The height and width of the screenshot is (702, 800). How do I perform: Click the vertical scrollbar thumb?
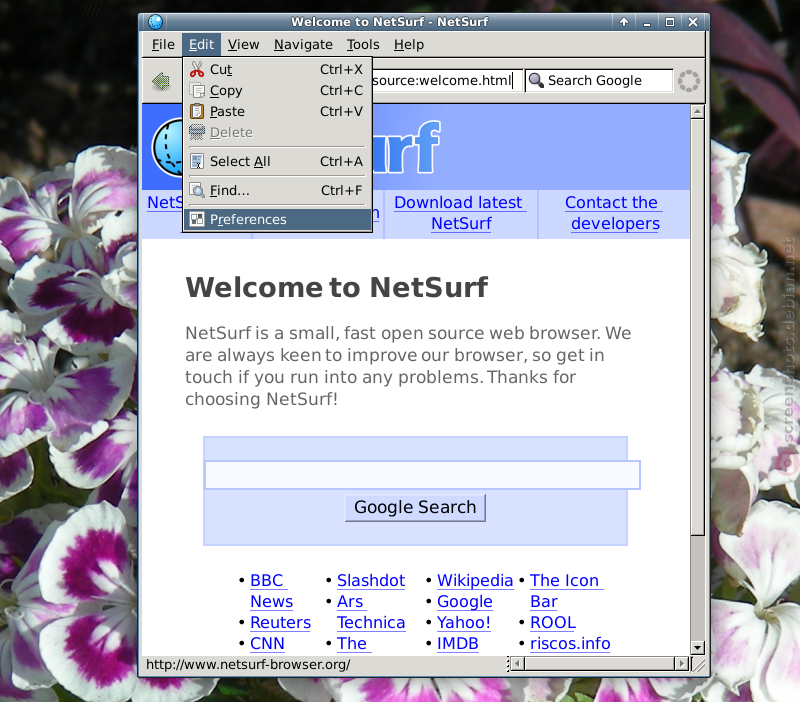click(697, 328)
